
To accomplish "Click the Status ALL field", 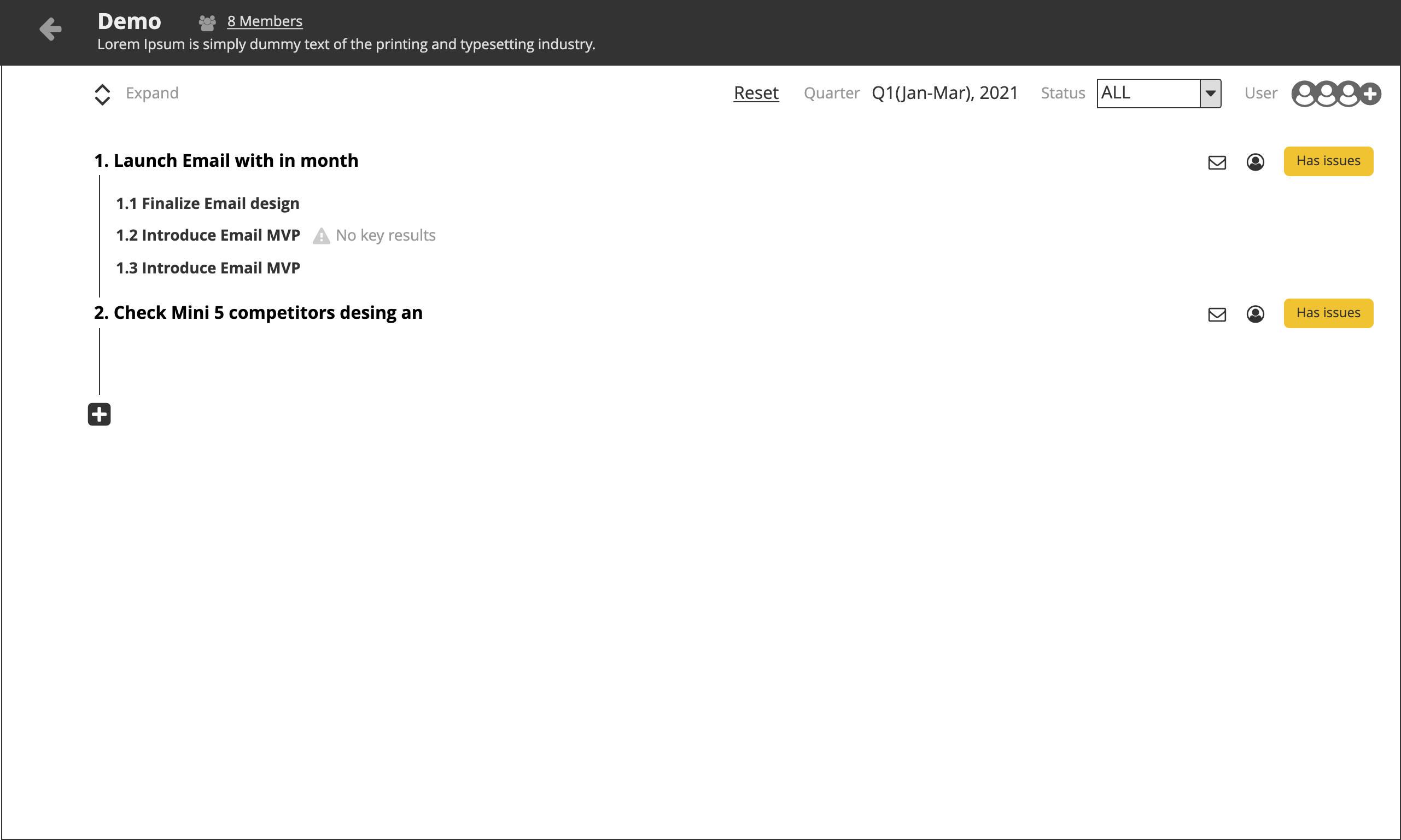I will [x=1159, y=94].
